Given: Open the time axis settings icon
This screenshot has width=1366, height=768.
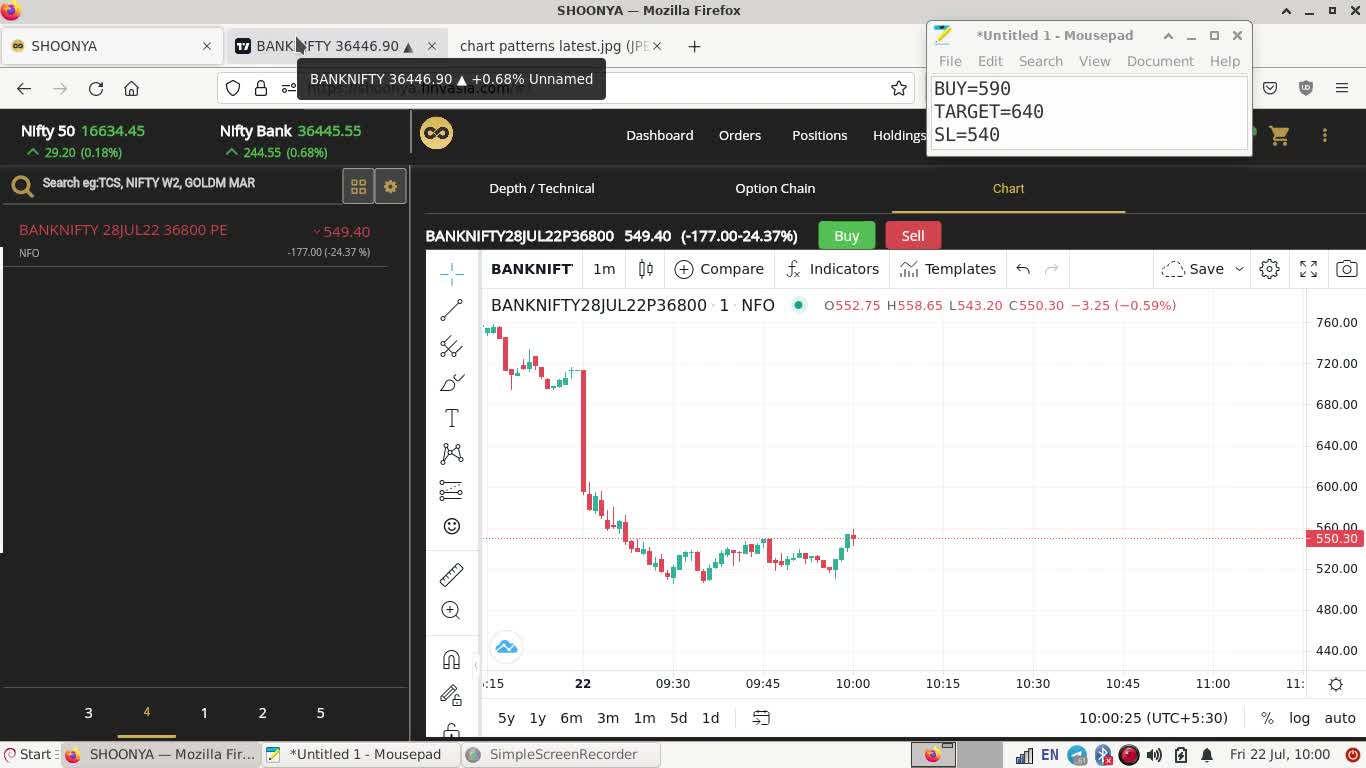Looking at the screenshot, I should pos(1336,684).
